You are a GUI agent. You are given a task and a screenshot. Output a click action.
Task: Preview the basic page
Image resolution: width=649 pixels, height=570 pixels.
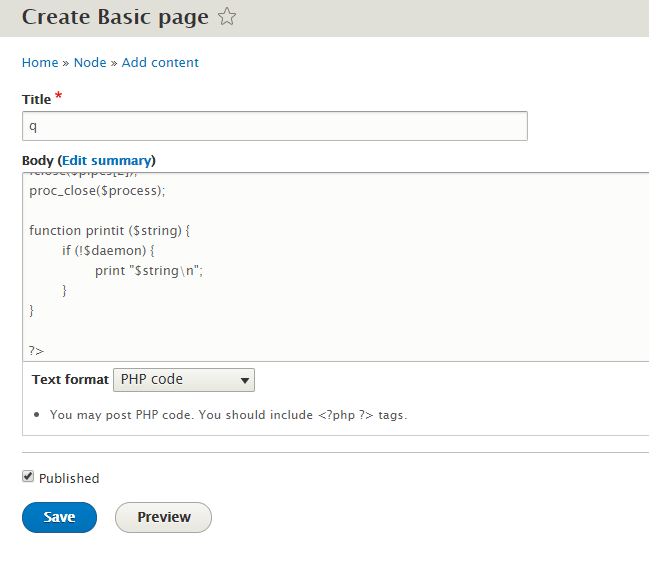pos(163,517)
